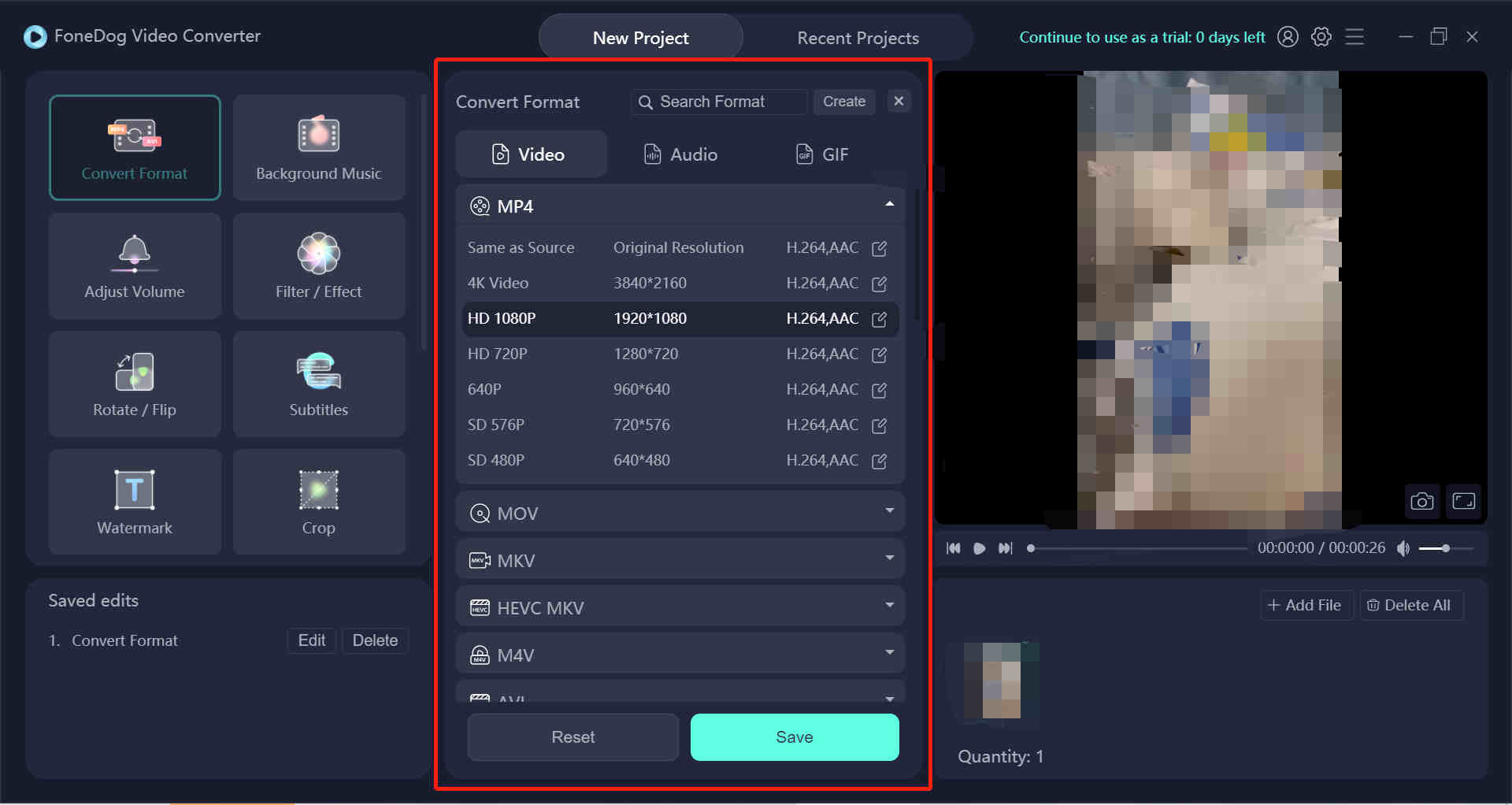Open the Subtitles tool
Screen dimensions: 1512x805
coord(319,384)
